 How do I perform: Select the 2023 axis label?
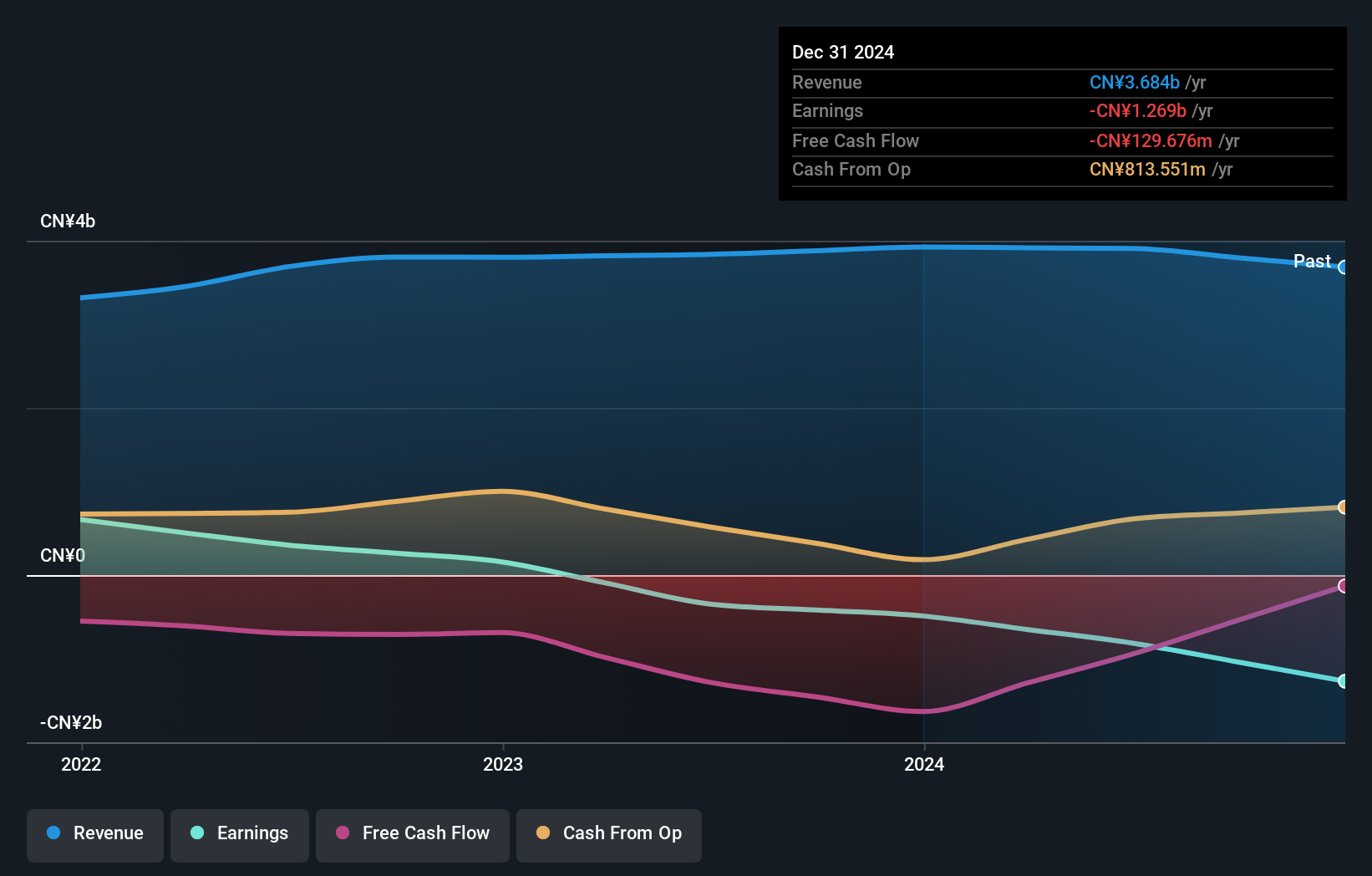(x=502, y=763)
